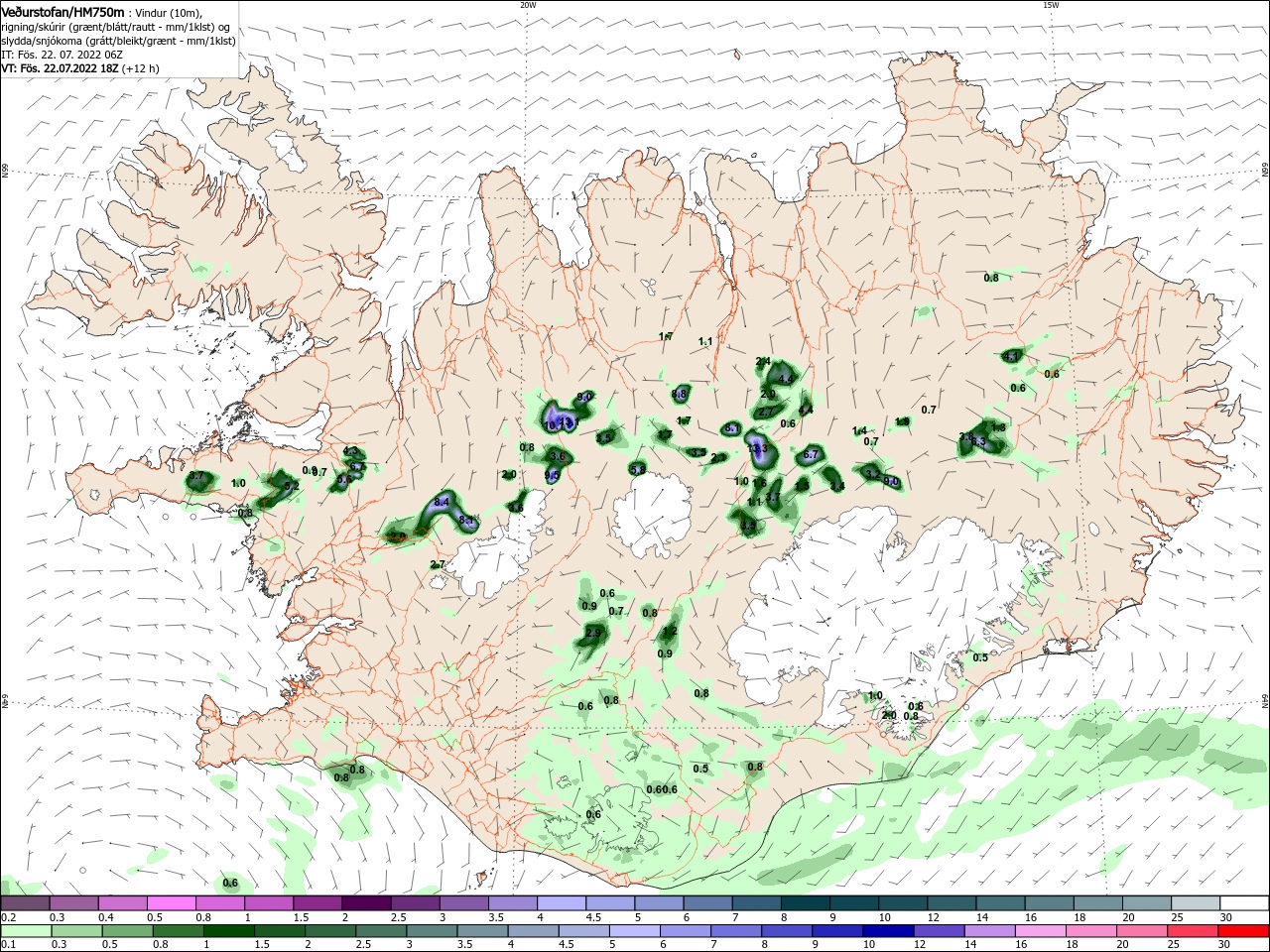
Task: Click the valid time line 'VT: Fös. 22.07.2022 18Z'
Action: [x=60, y=68]
